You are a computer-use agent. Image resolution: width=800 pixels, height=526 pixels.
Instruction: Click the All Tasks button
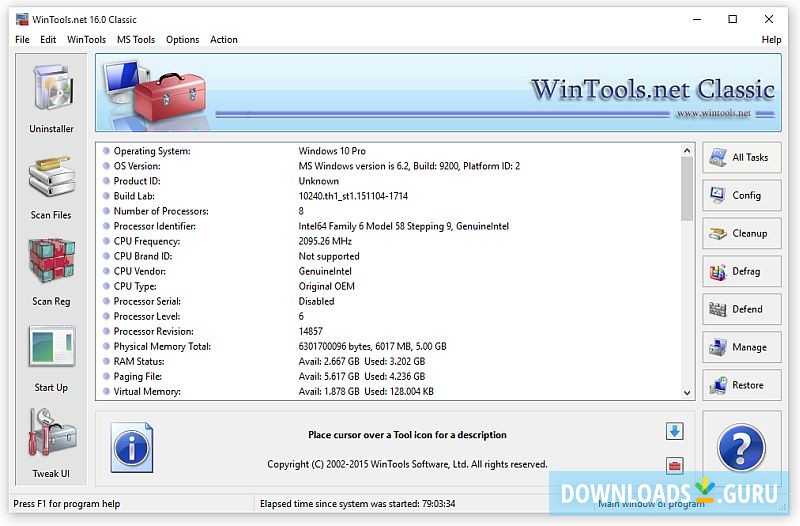[741, 158]
